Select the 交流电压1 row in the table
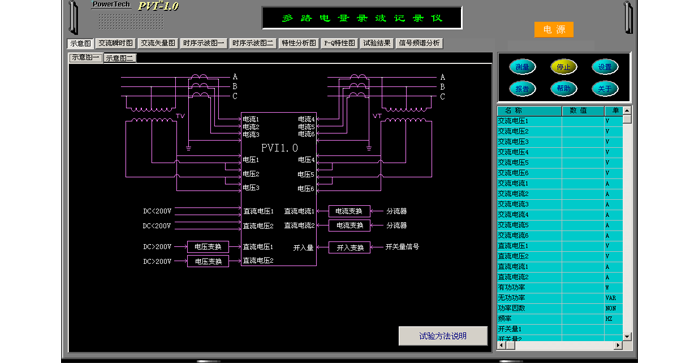The width and height of the screenshot is (700, 363). coord(560,121)
